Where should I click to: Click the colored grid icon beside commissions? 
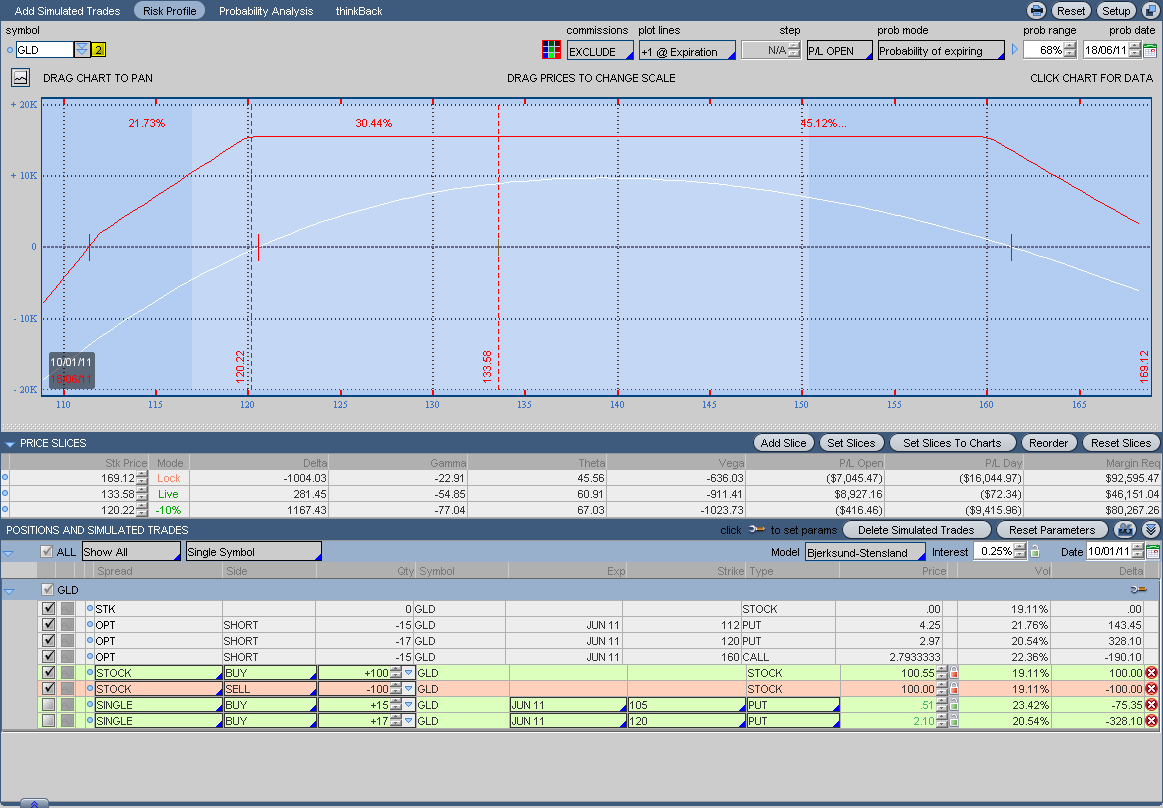coord(550,50)
